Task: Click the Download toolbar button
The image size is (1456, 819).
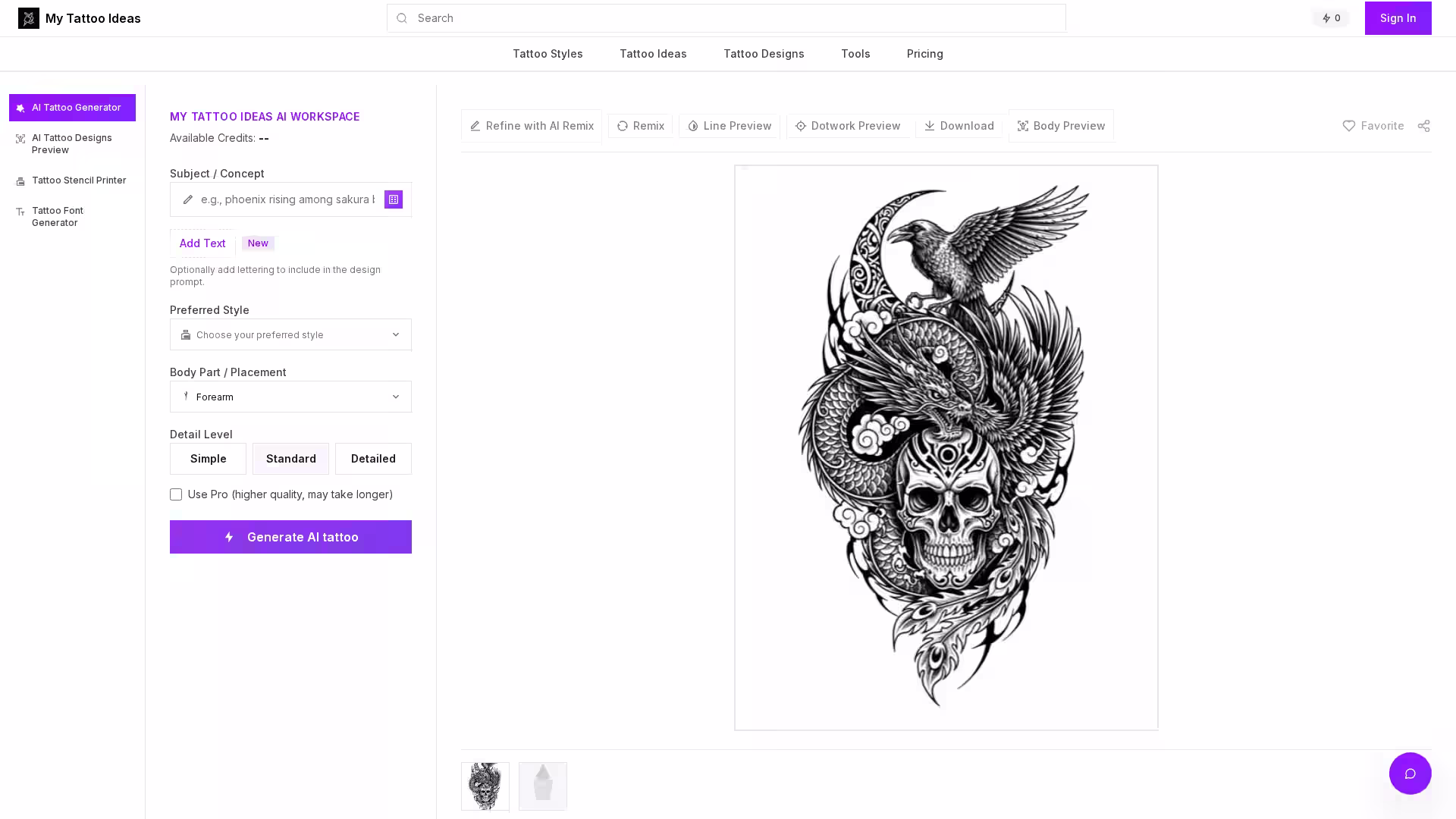Action: 959,126
